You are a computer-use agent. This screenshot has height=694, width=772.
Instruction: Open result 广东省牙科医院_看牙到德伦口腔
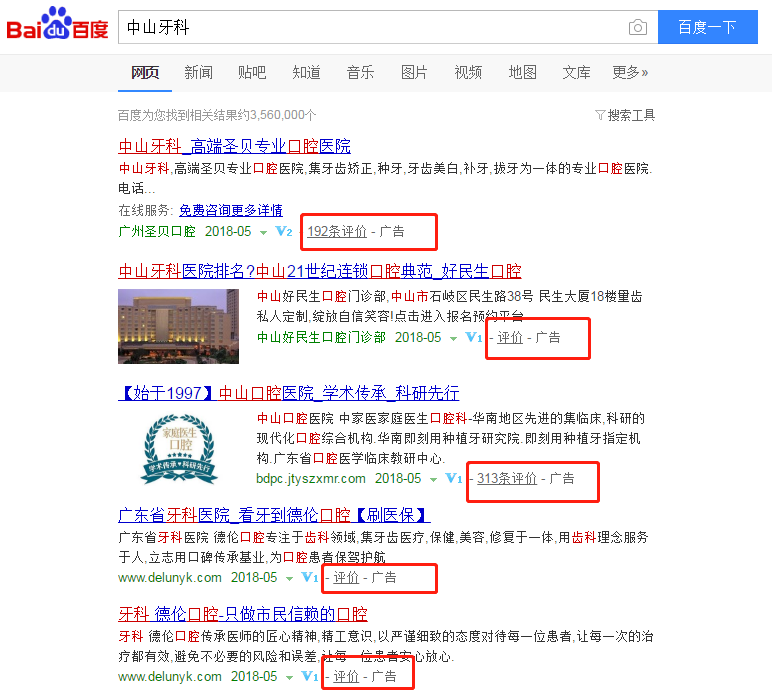click(274, 515)
